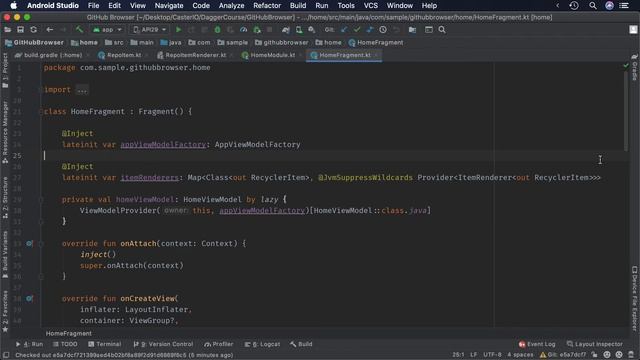Screen dimensions: 640x360
Task: Open the Refactor menu
Action: point(267,6)
